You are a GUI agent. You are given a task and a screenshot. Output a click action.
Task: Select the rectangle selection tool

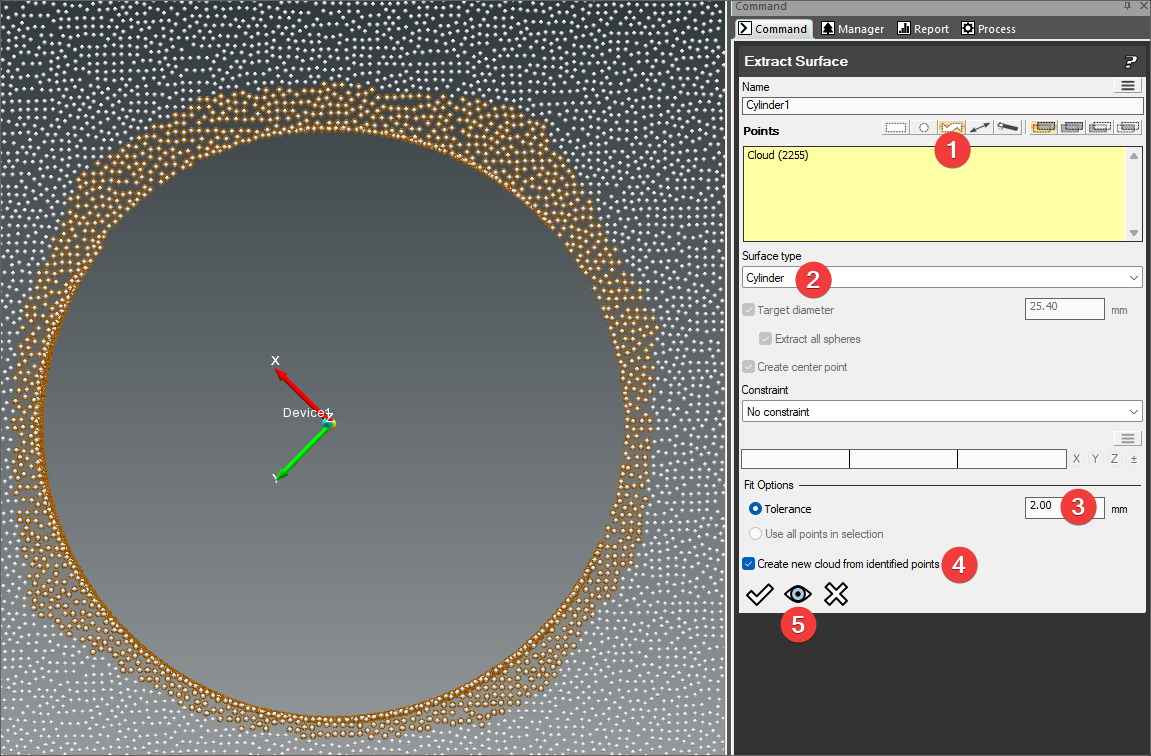896,128
